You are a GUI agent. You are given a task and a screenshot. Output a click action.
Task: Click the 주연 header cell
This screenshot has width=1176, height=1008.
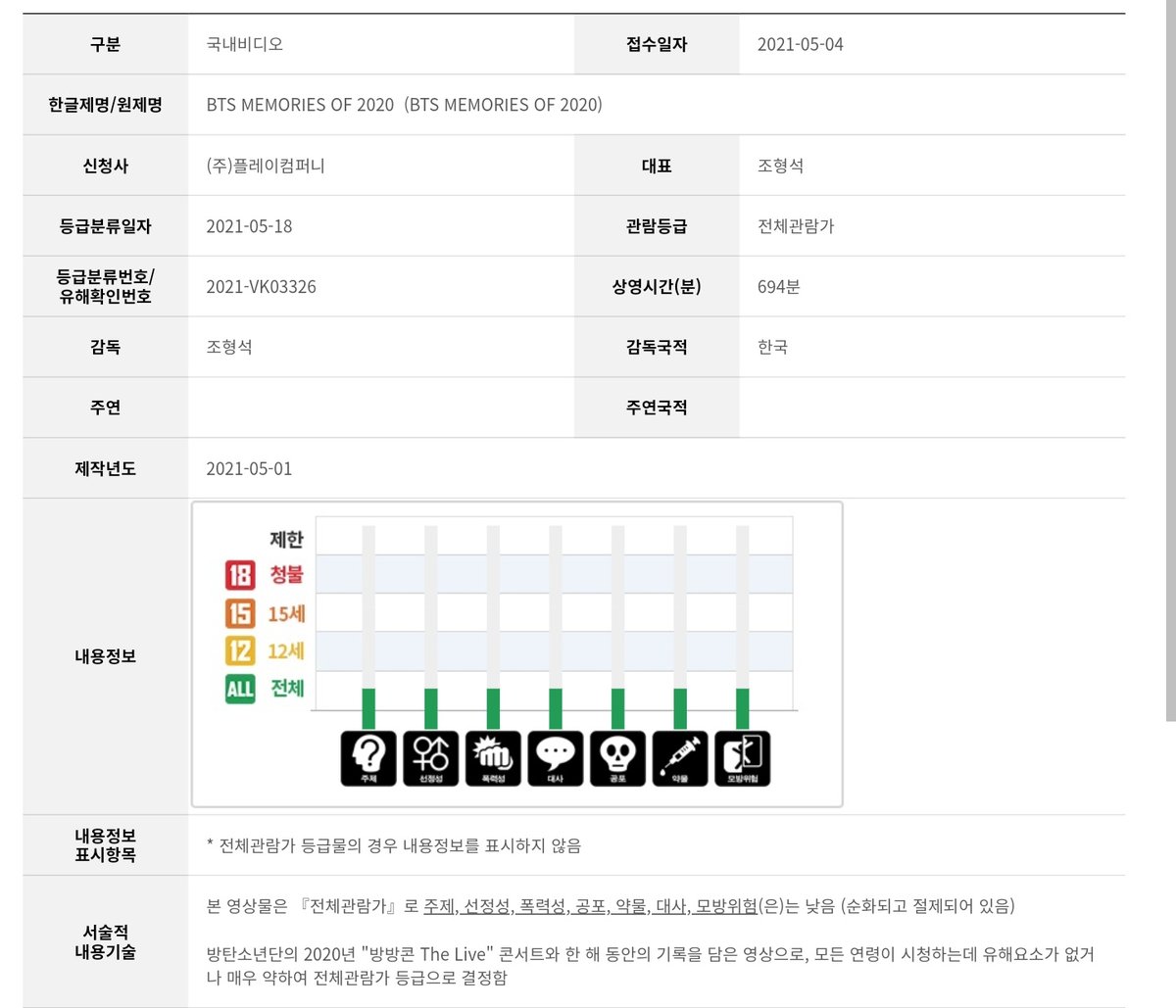[106, 408]
